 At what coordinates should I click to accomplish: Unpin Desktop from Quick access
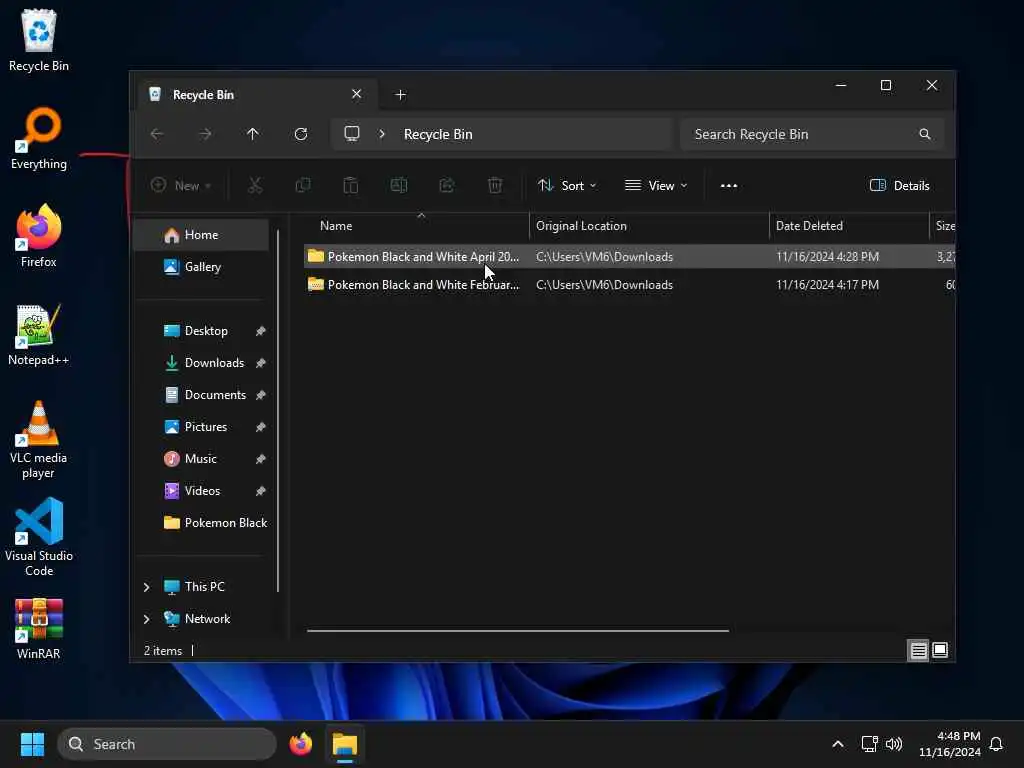(x=261, y=331)
